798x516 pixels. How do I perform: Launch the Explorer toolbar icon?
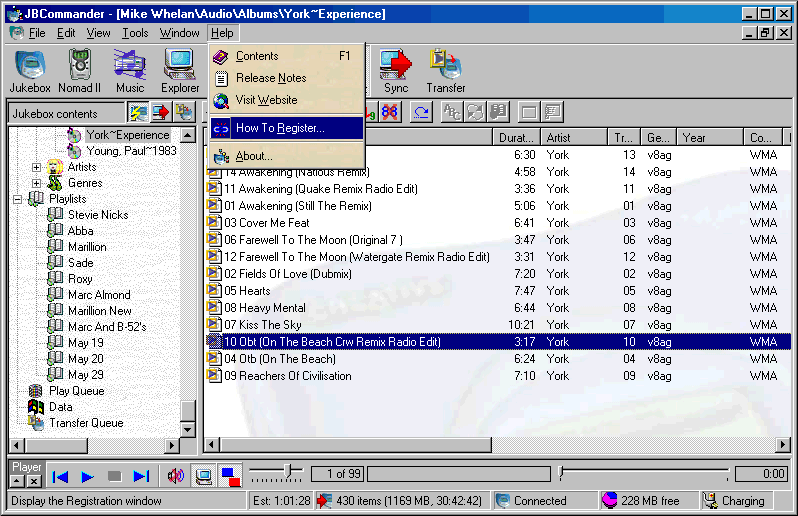pyautogui.click(x=180, y=71)
